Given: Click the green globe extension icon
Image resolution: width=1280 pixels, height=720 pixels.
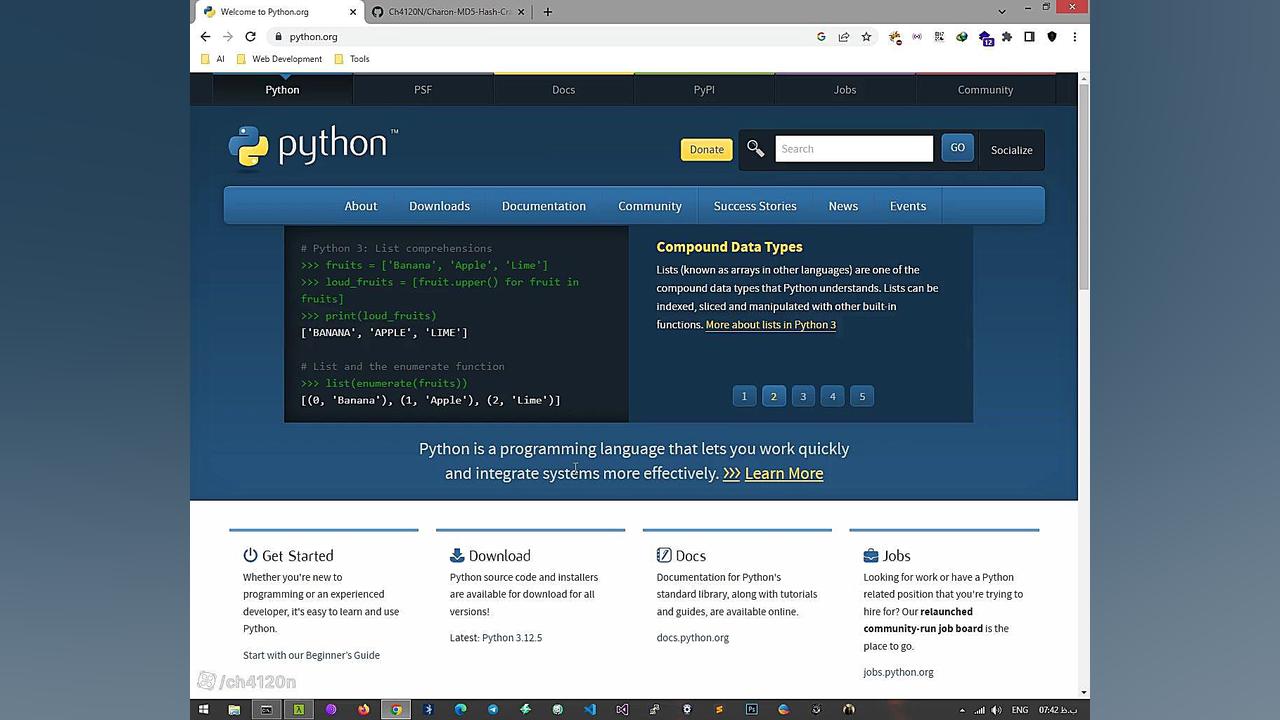Looking at the screenshot, I should click(962, 37).
